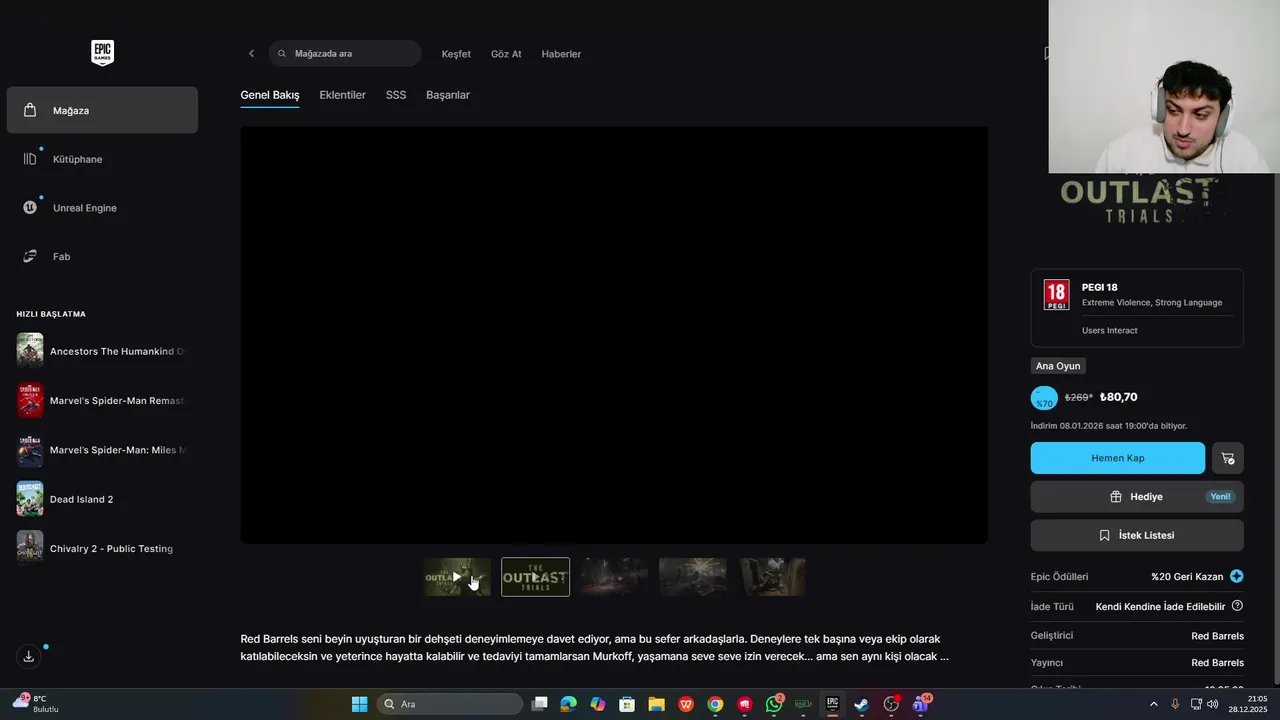Click the Epic Games logo

click(x=102, y=53)
